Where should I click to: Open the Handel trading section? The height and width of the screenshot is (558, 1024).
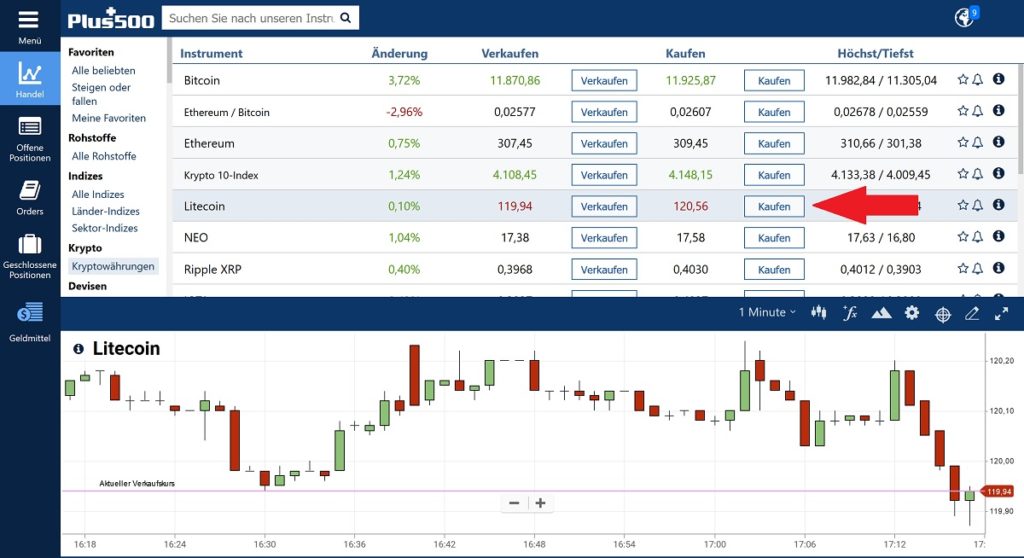pos(29,78)
